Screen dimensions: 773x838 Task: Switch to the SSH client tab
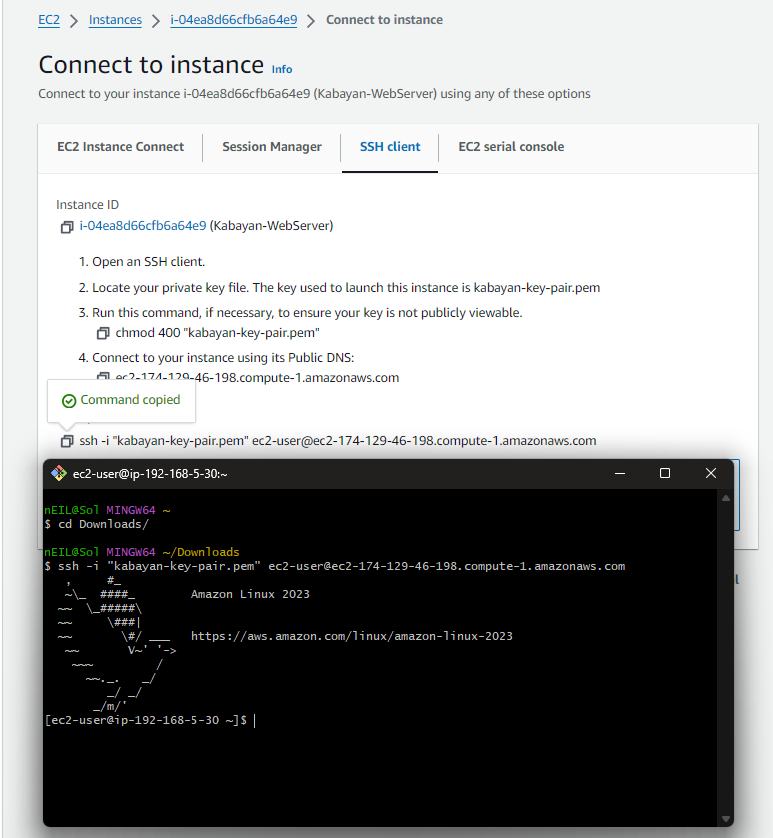(x=389, y=146)
